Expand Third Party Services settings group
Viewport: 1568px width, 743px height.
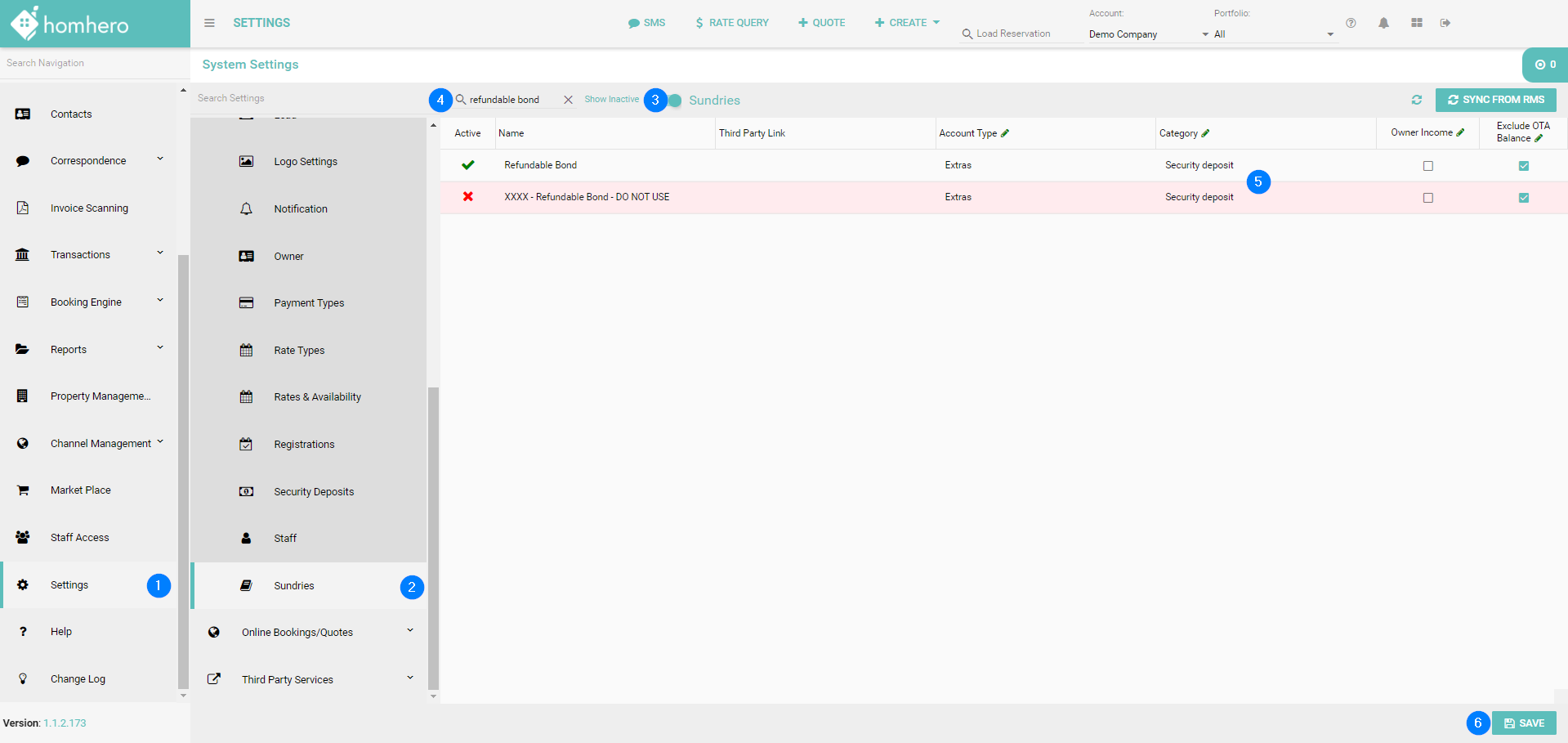point(409,678)
